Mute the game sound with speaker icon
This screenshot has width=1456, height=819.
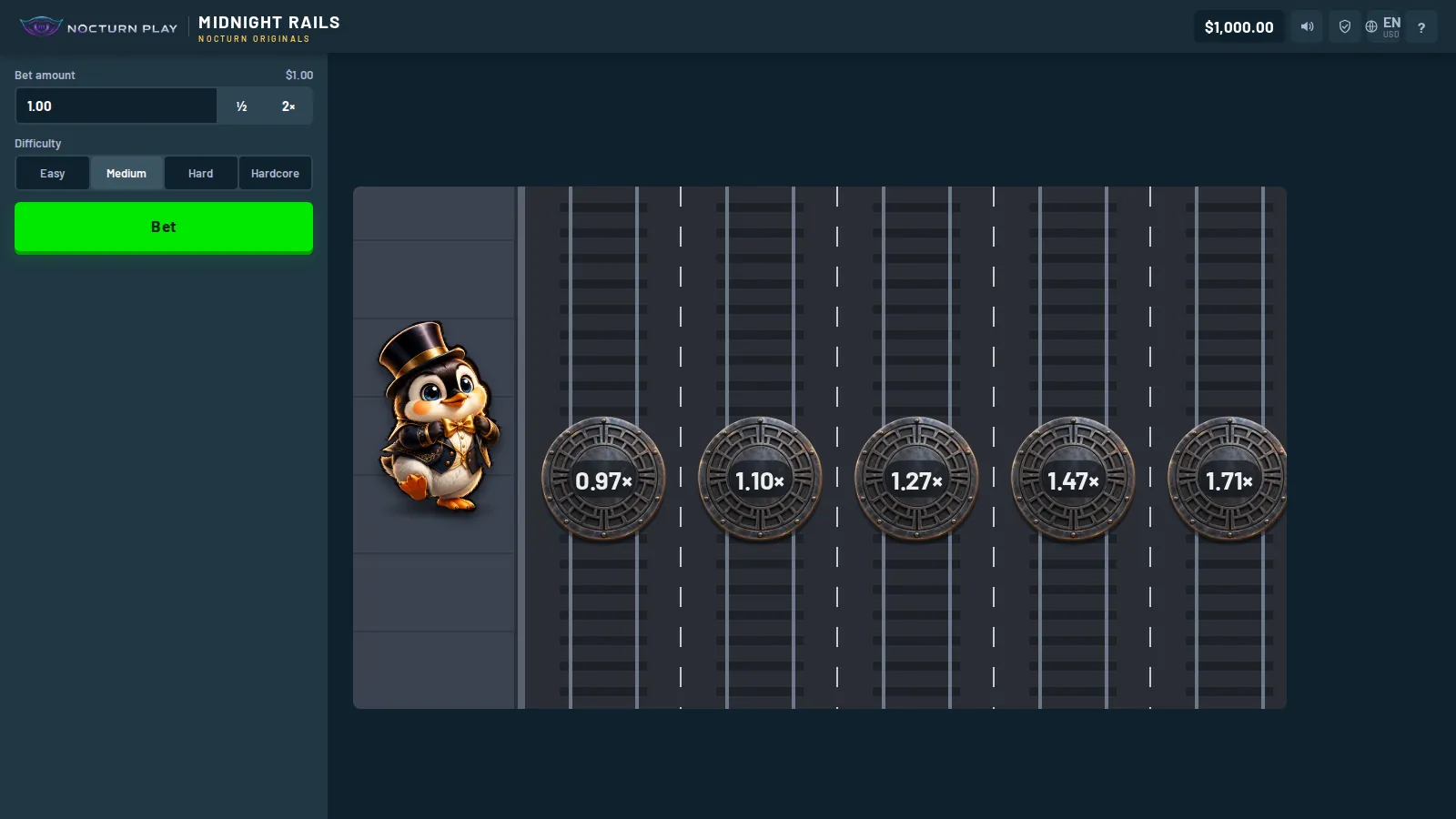[x=1307, y=26]
